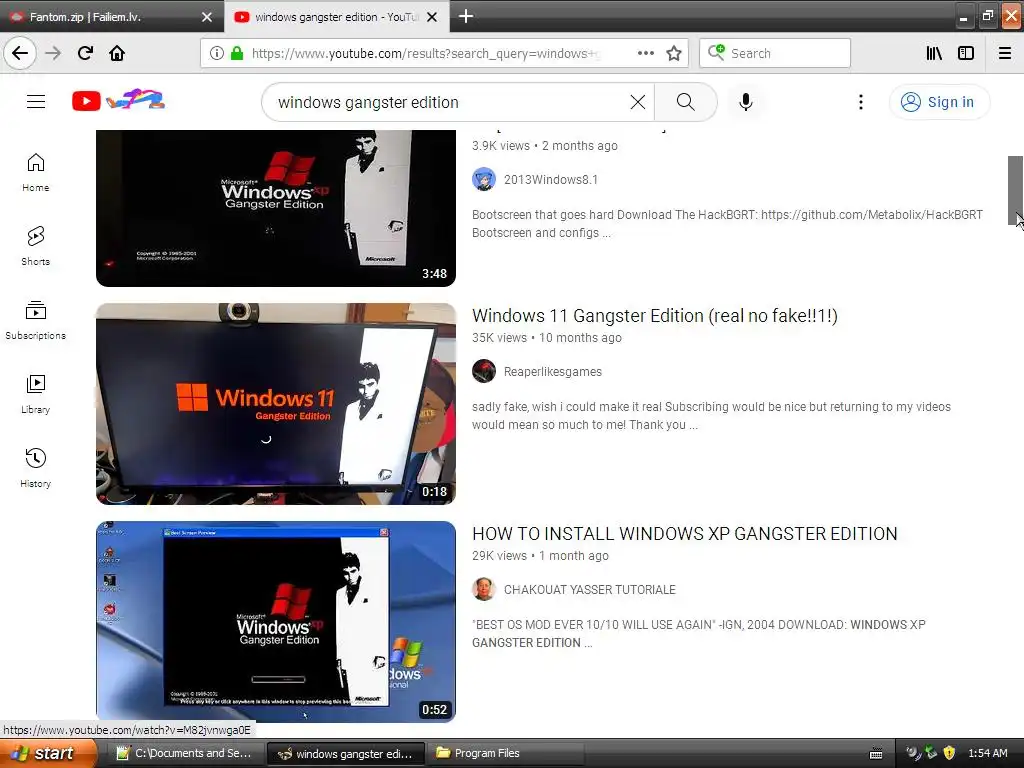Visit the CHAKOUAT YASSER TUTORIALE channel name
Screen dimensions: 1024x768
pos(590,590)
